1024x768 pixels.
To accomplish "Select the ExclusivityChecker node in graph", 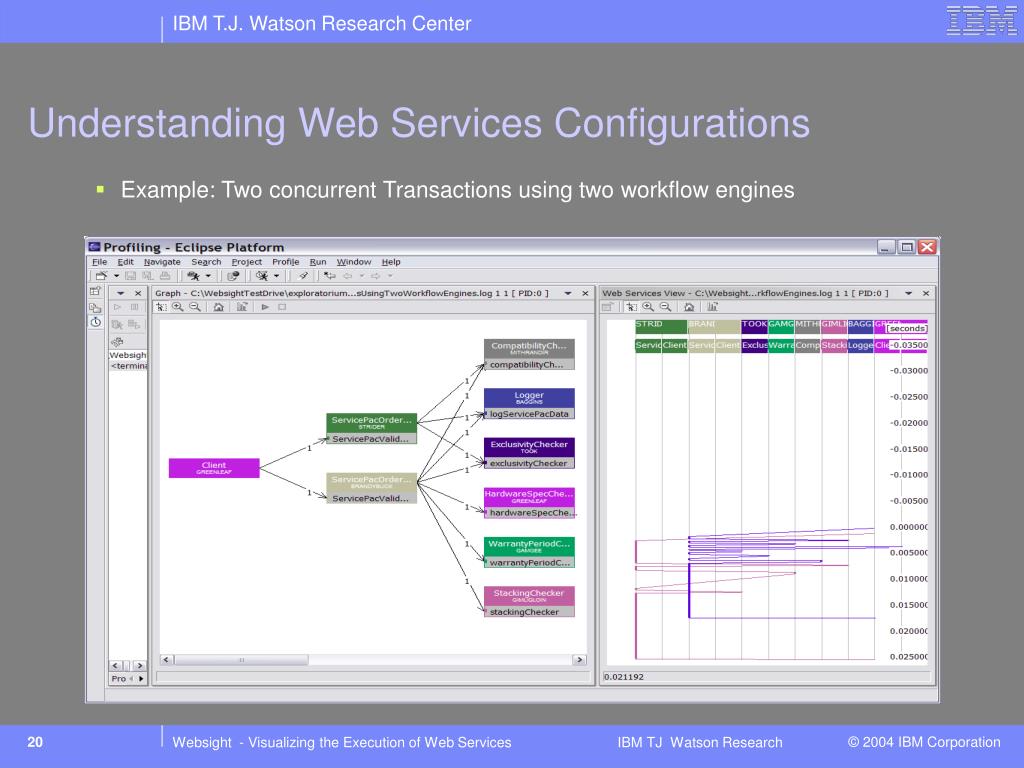I will 529,453.
